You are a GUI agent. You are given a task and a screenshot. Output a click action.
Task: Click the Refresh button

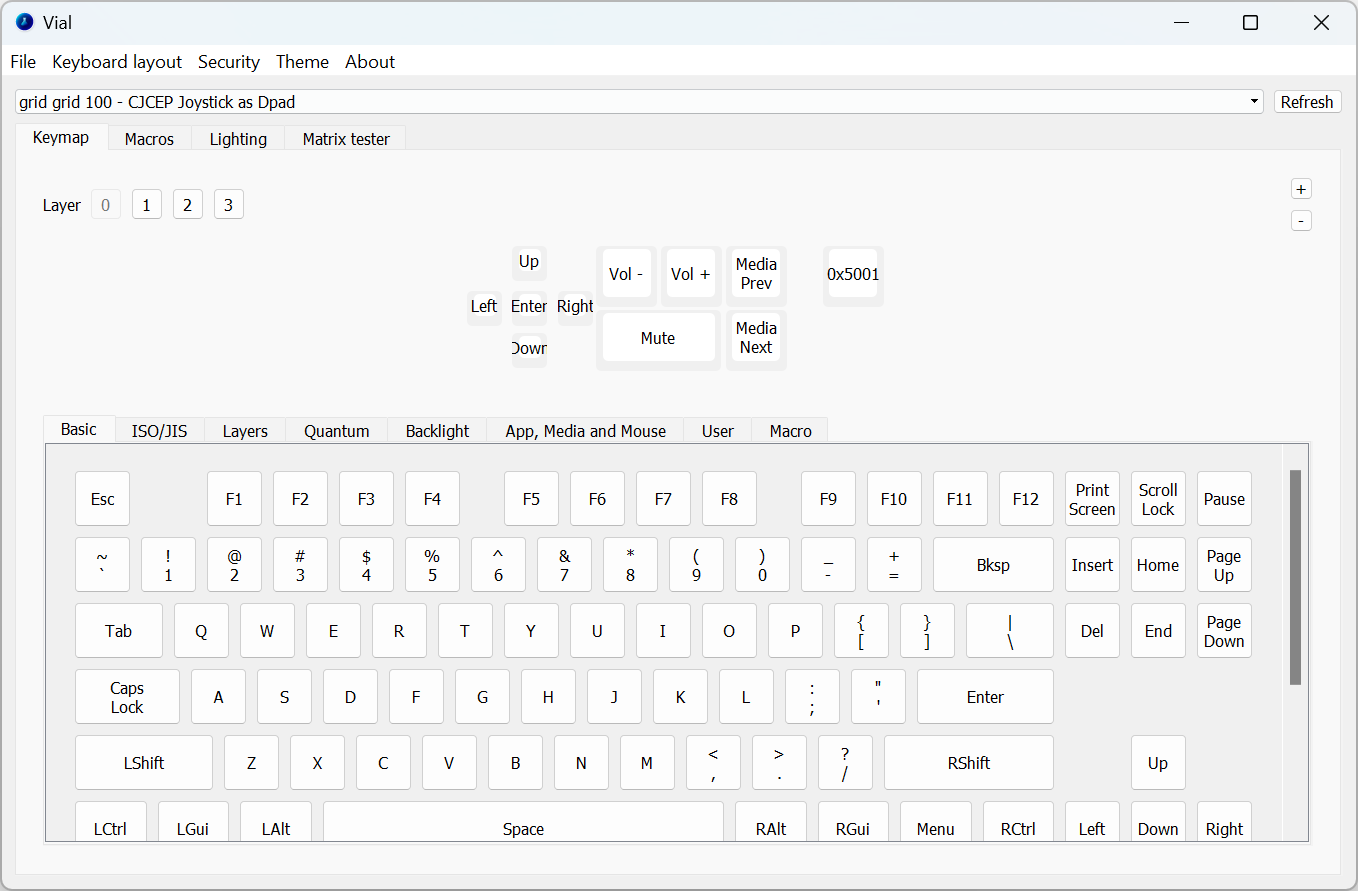pos(1307,102)
